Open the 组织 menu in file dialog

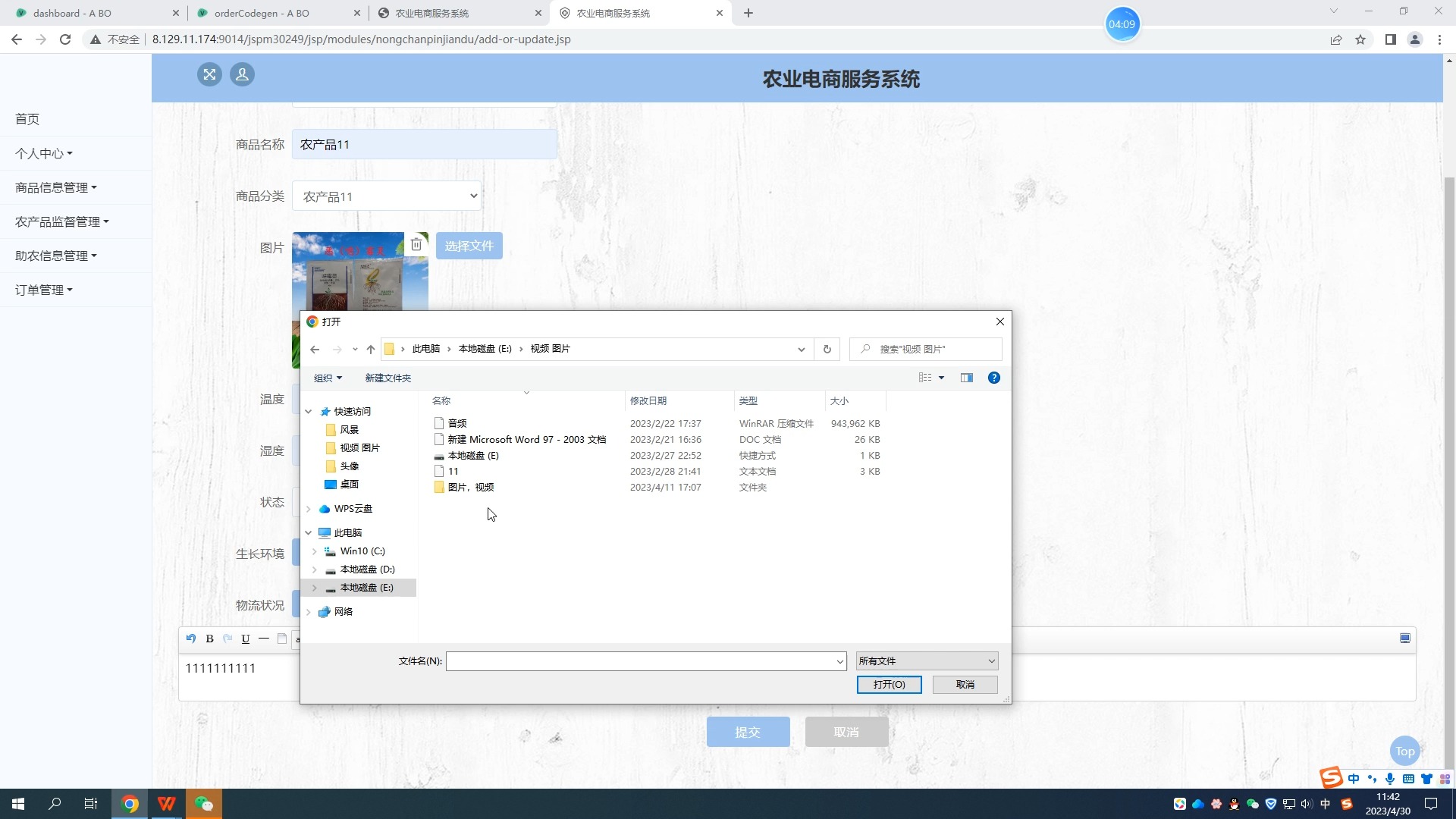click(x=328, y=378)
